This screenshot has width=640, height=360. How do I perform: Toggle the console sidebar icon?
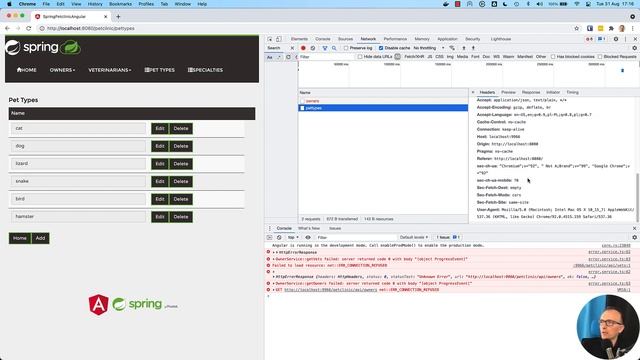pos(269,238)
